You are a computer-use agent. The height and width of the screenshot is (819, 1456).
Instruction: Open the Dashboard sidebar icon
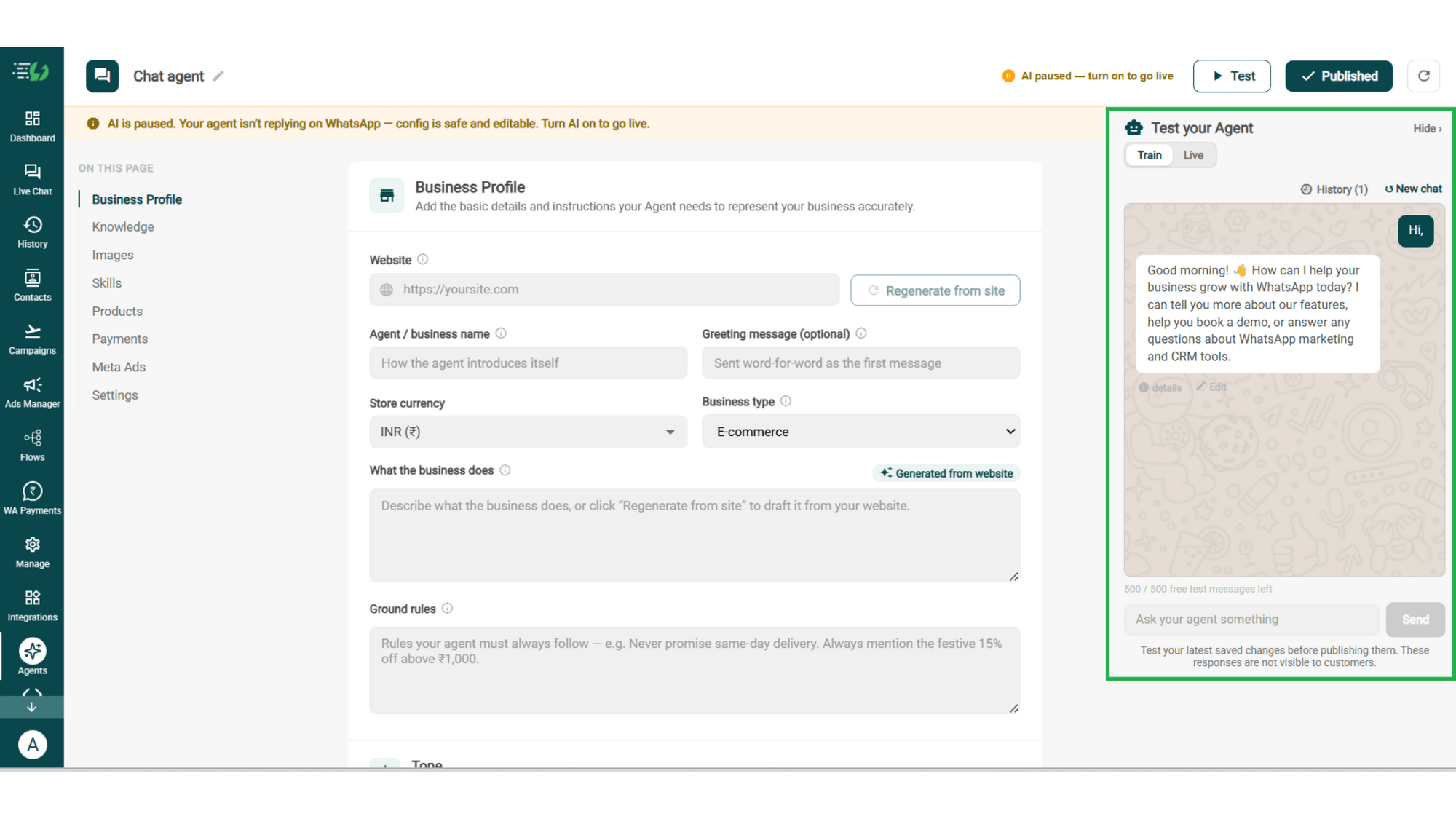click(32, 126)
